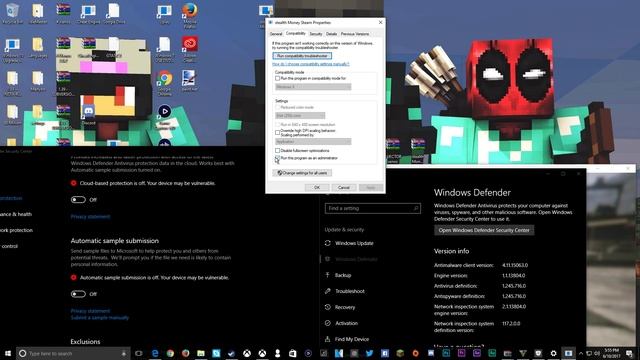Open Adobe Creative Cloud desktop shortcut
This screenshot has width=640, height=360.
point(190,49)
